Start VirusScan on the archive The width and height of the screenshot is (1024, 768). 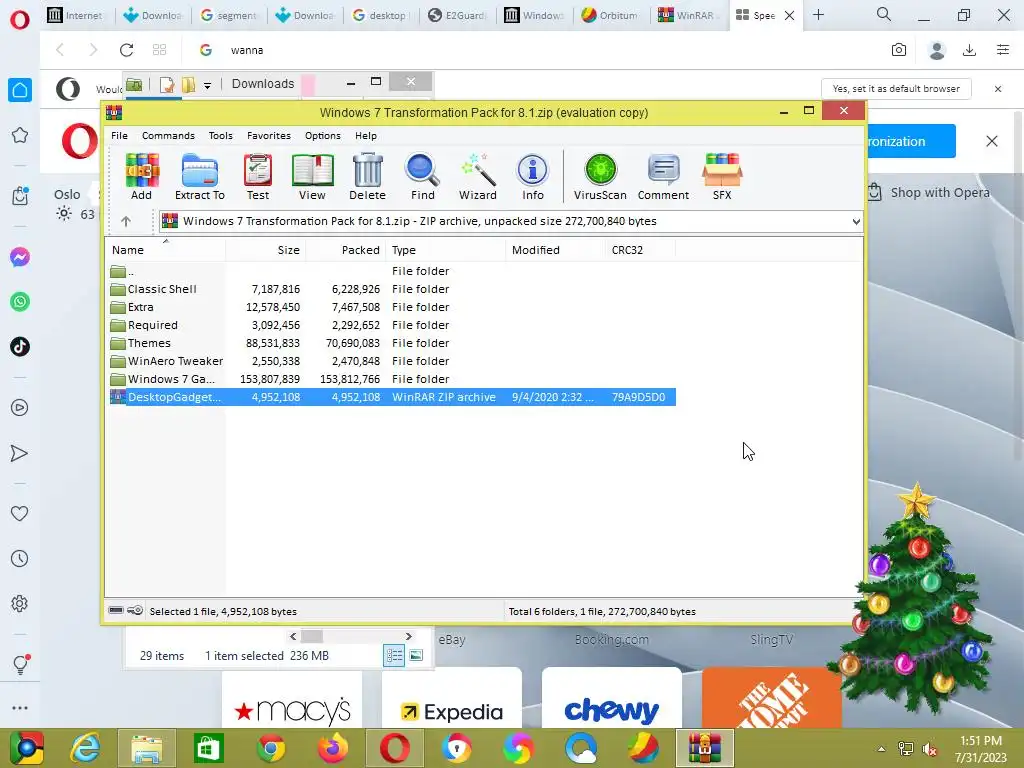pos(600,176)
